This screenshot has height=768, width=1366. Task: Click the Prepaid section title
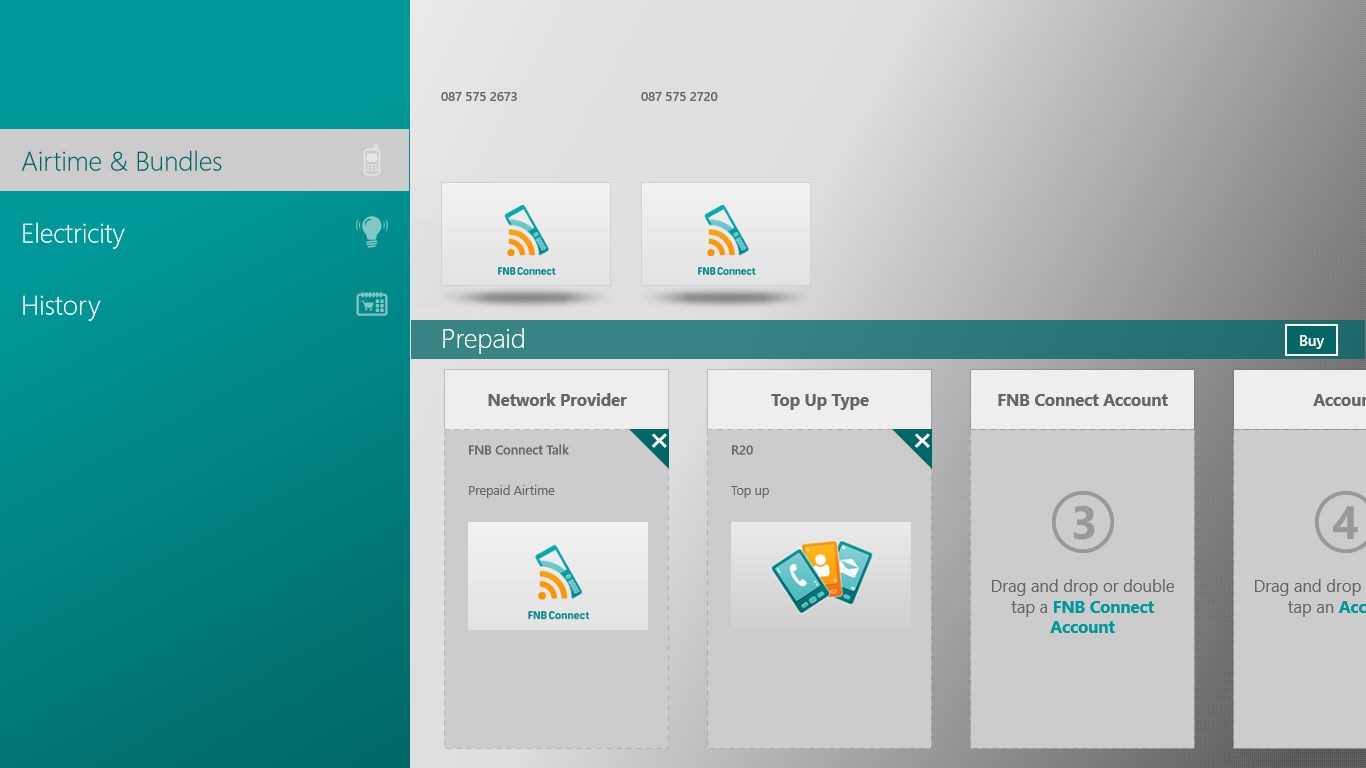[483, 340]
